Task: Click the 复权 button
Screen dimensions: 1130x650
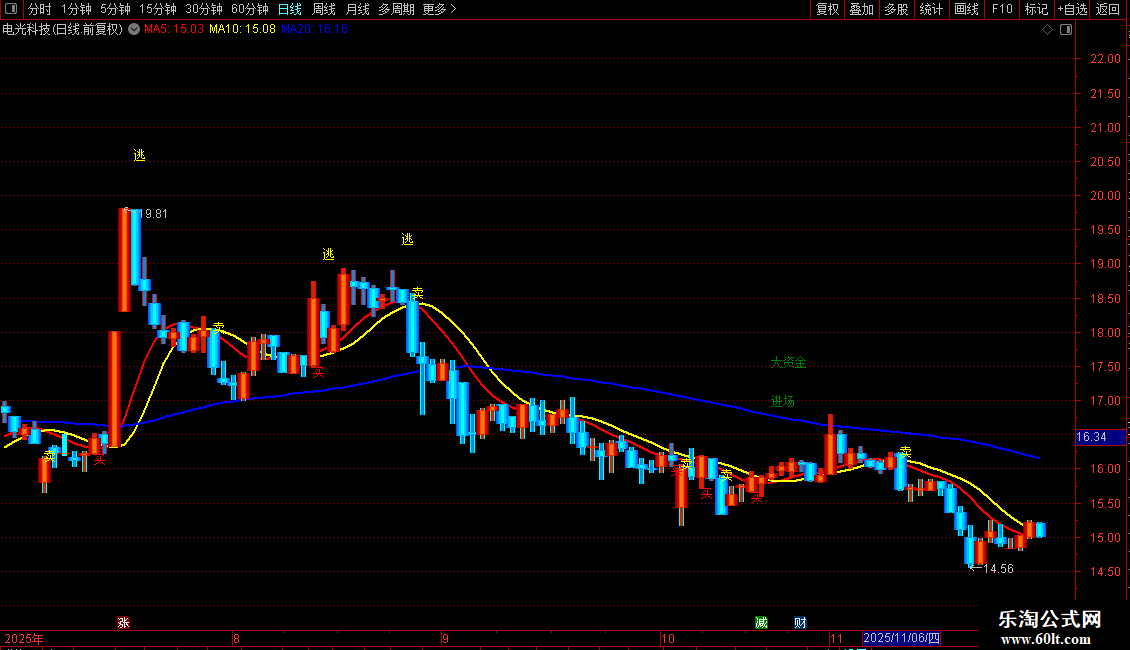Action: (827, 9)
